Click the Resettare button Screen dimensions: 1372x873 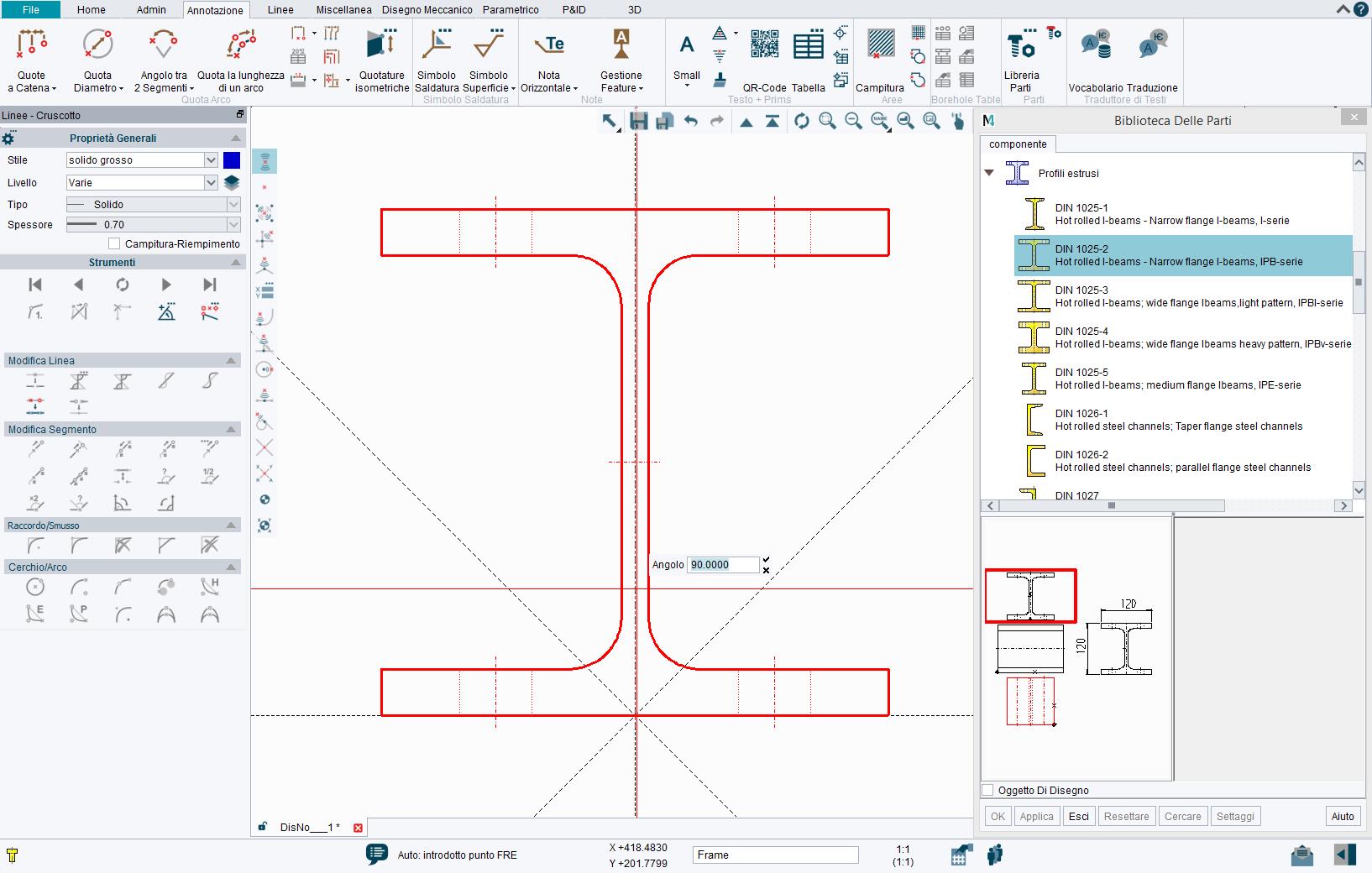pos(1126,816)
